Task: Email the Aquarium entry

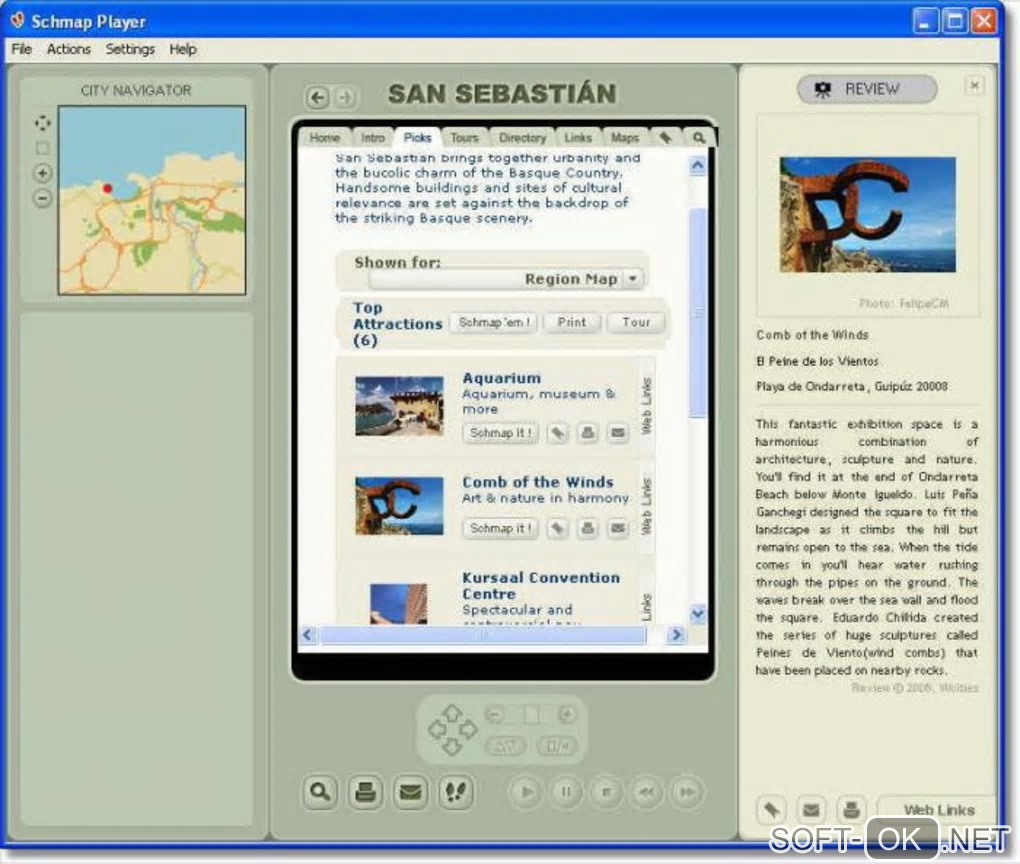Action: point(618,433)
